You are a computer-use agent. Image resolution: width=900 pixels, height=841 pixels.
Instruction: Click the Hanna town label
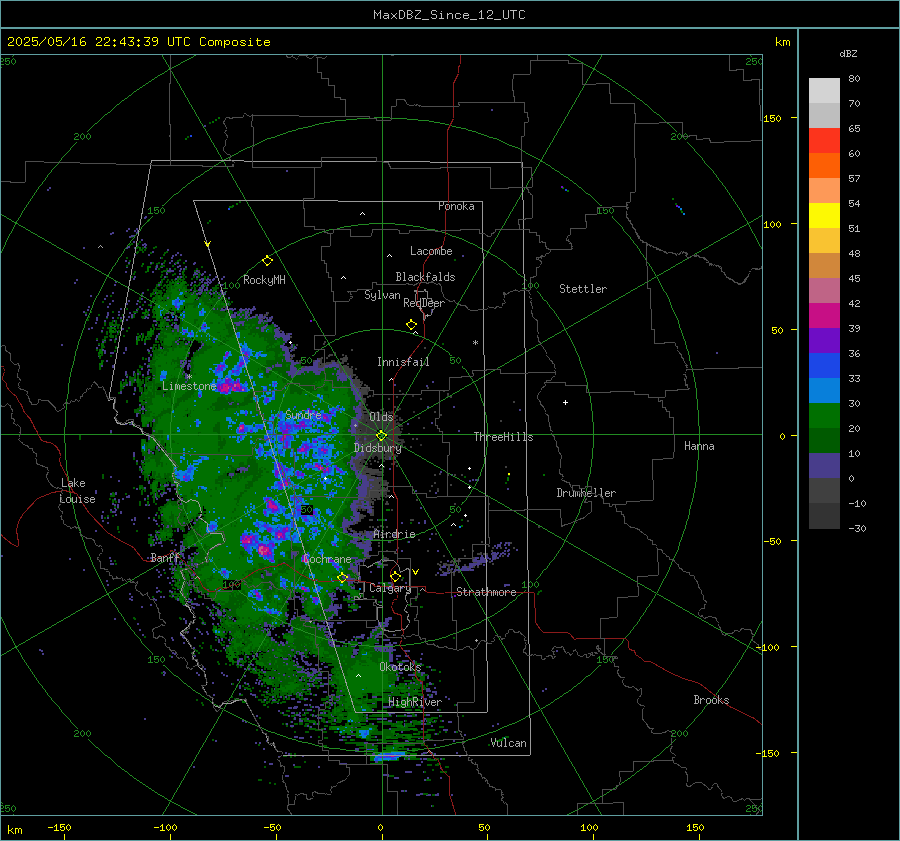699,446
